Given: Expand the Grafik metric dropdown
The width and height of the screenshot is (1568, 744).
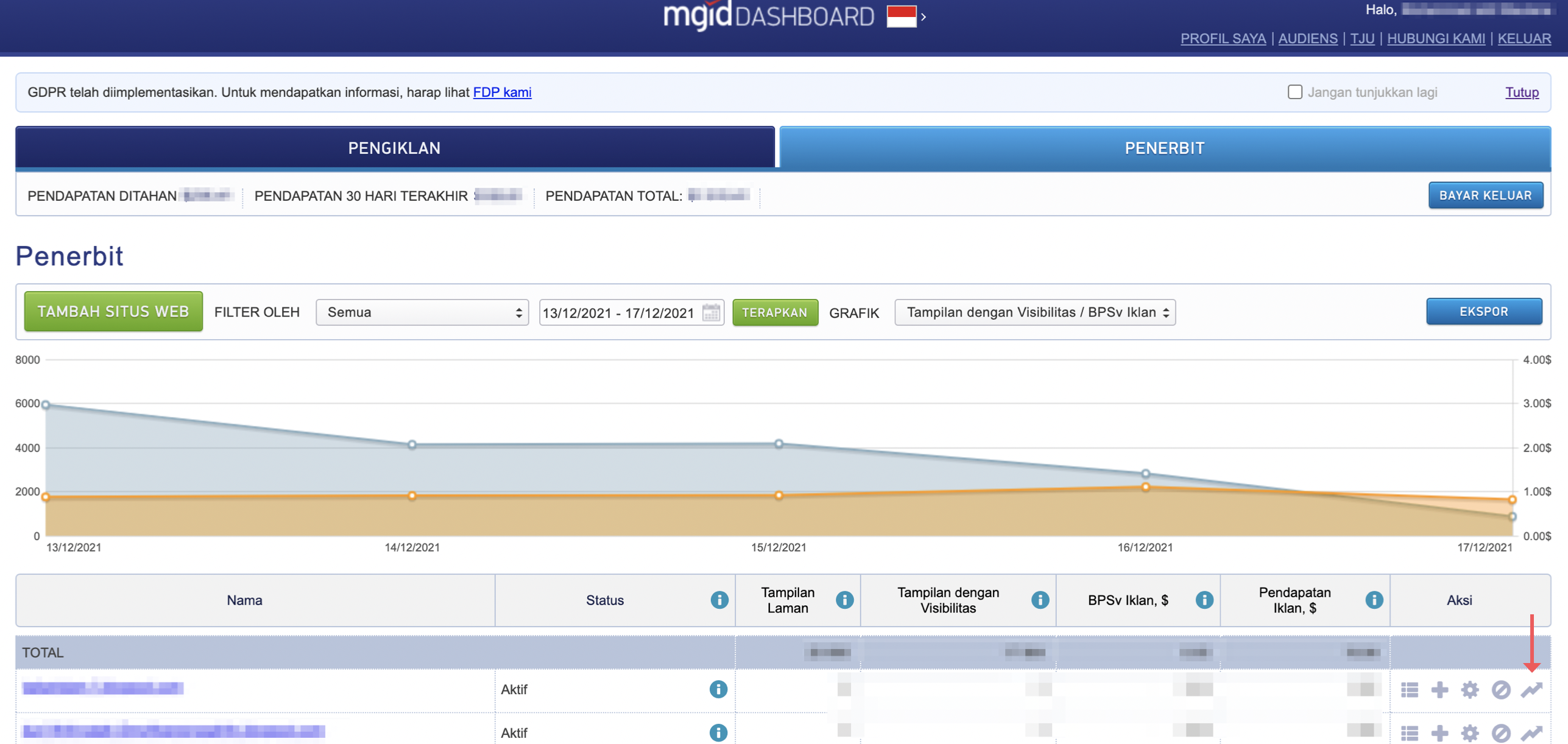Looking at the screenshot, I should tap(1035, 312).
